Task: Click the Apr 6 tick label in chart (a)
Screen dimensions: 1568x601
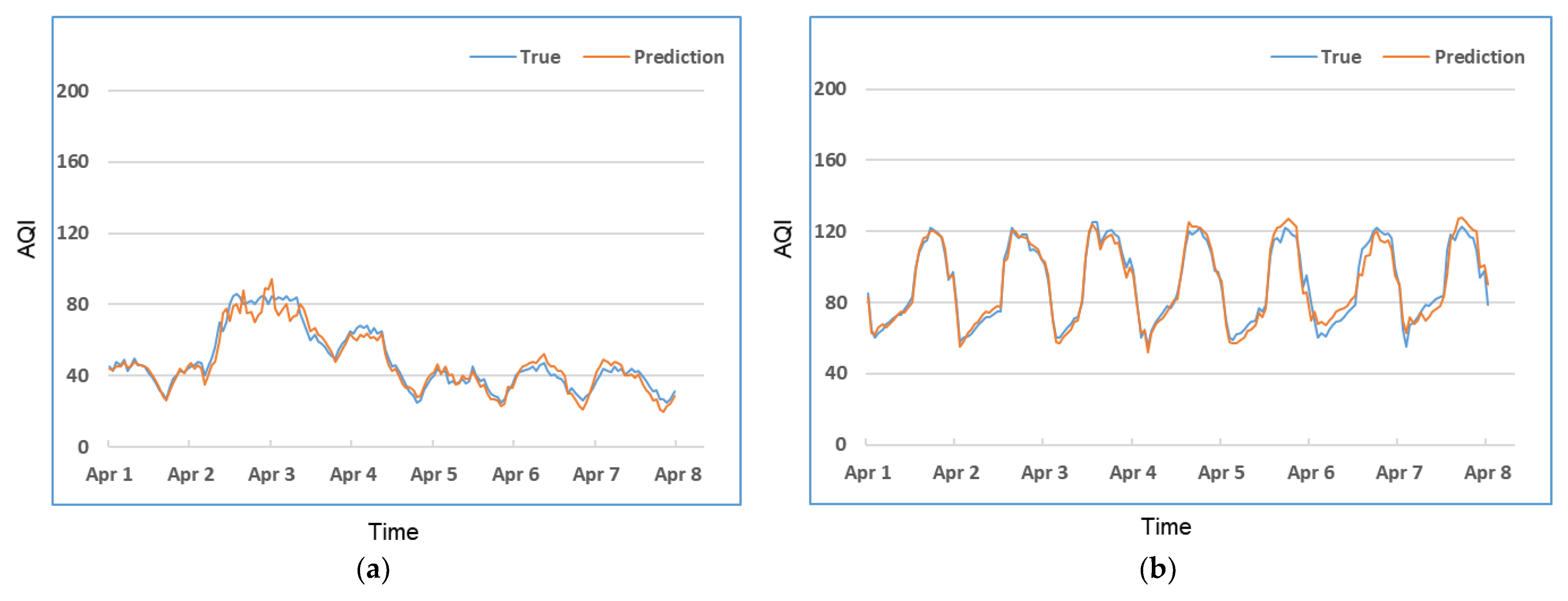Action: coord(515,474)
